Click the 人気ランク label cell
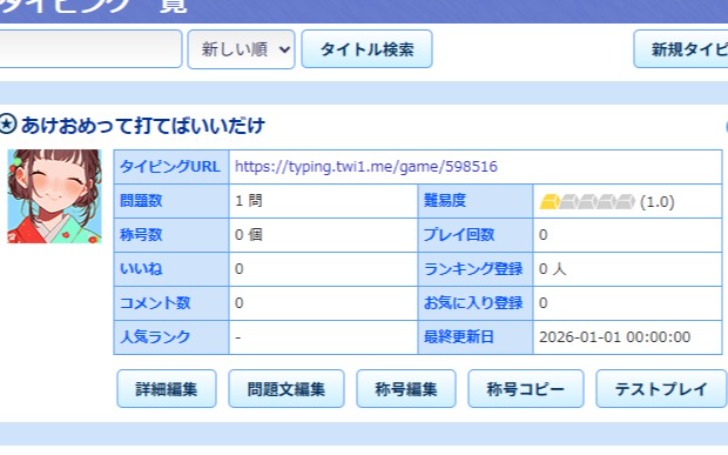This screenshot has width=728, height=455. pos(171,337)
